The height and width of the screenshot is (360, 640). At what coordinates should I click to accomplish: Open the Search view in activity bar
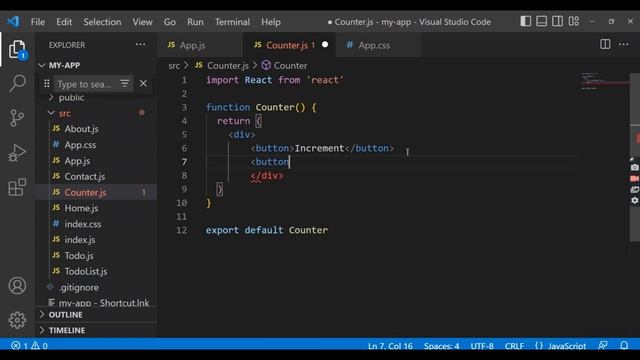(x=17, y=83)
